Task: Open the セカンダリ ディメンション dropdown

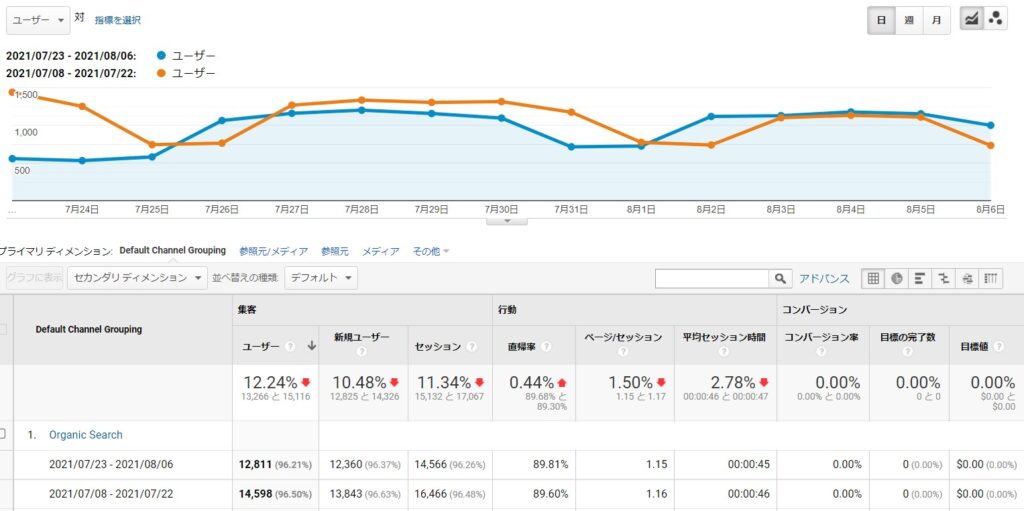Action: [137, 278]
